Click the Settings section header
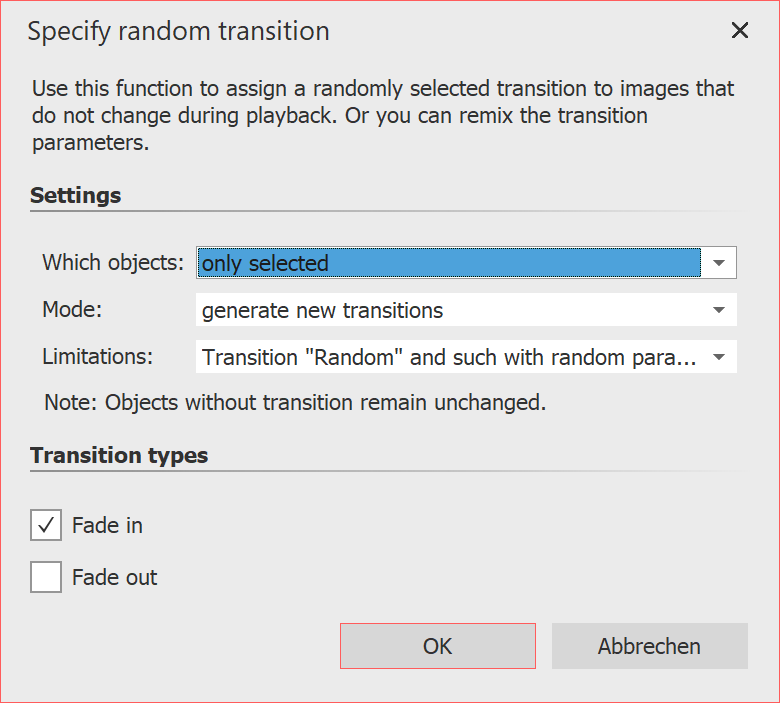Viewport: 780px width, 703px height. coord(76,195)
